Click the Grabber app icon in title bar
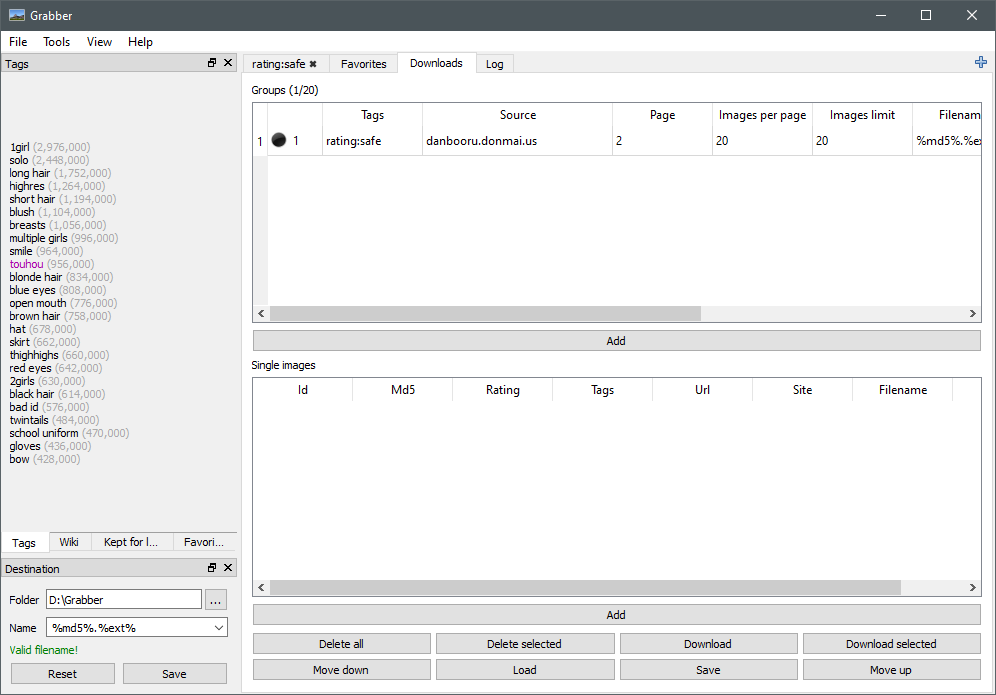 pos(17,15)
